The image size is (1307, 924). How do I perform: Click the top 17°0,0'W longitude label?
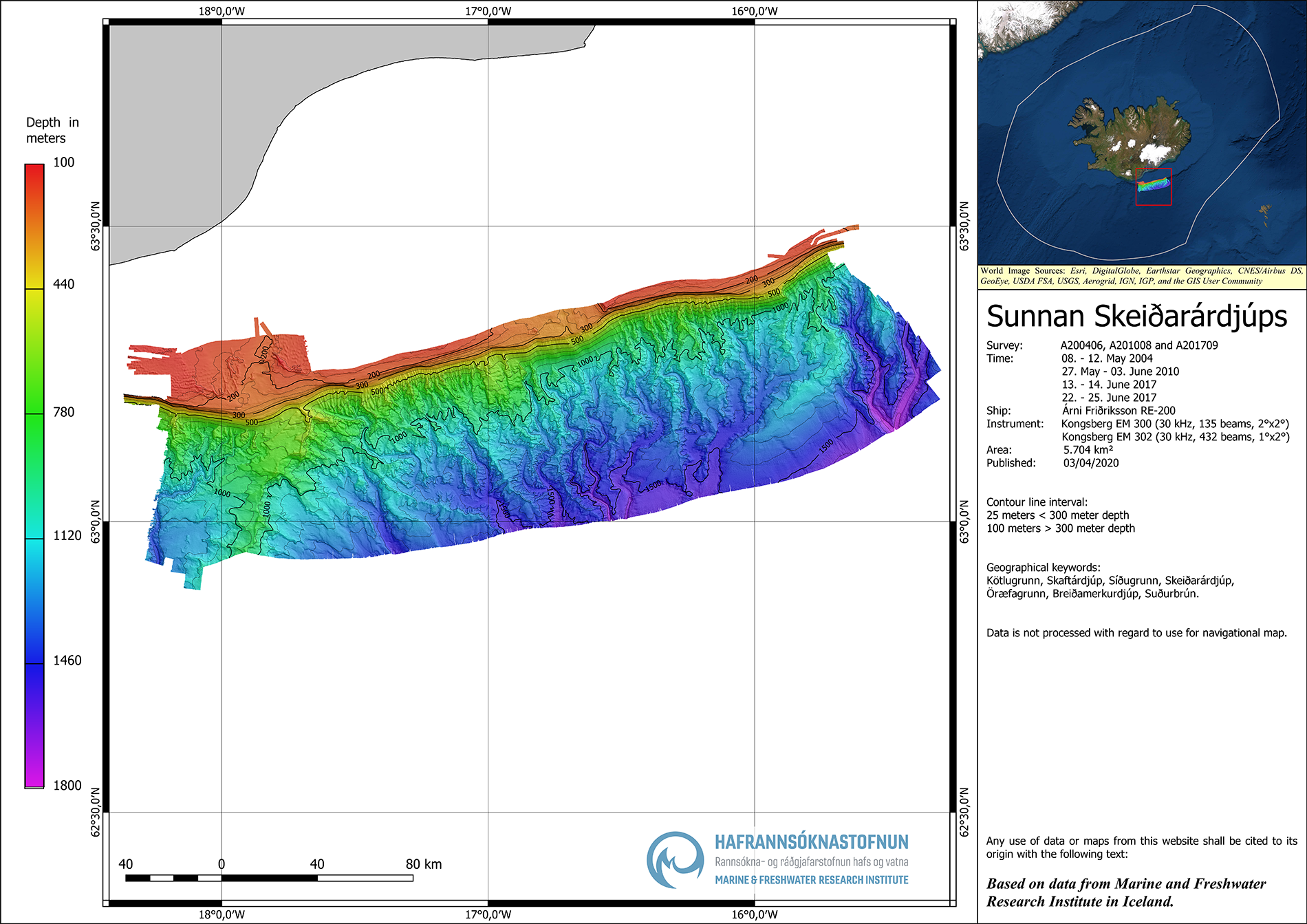click(488, 11)
